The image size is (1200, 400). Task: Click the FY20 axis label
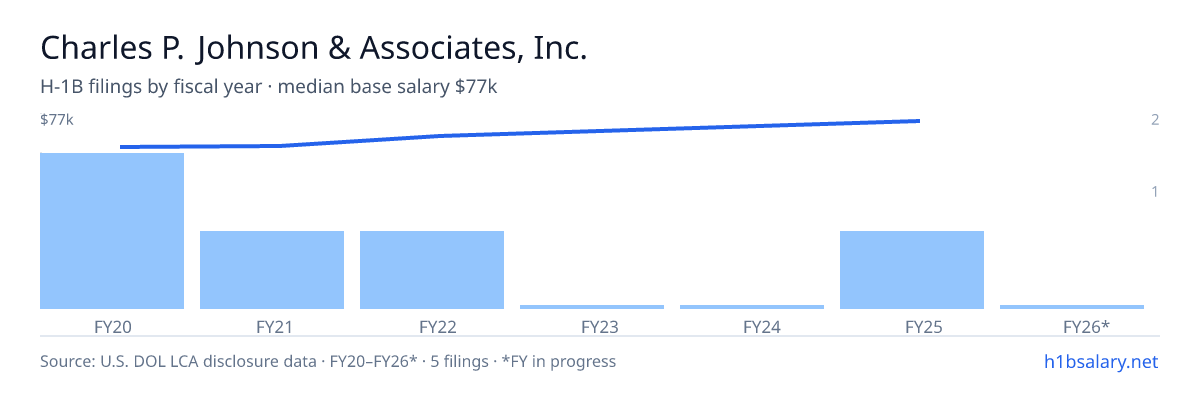pyautogui.click(x=112, y=326)
